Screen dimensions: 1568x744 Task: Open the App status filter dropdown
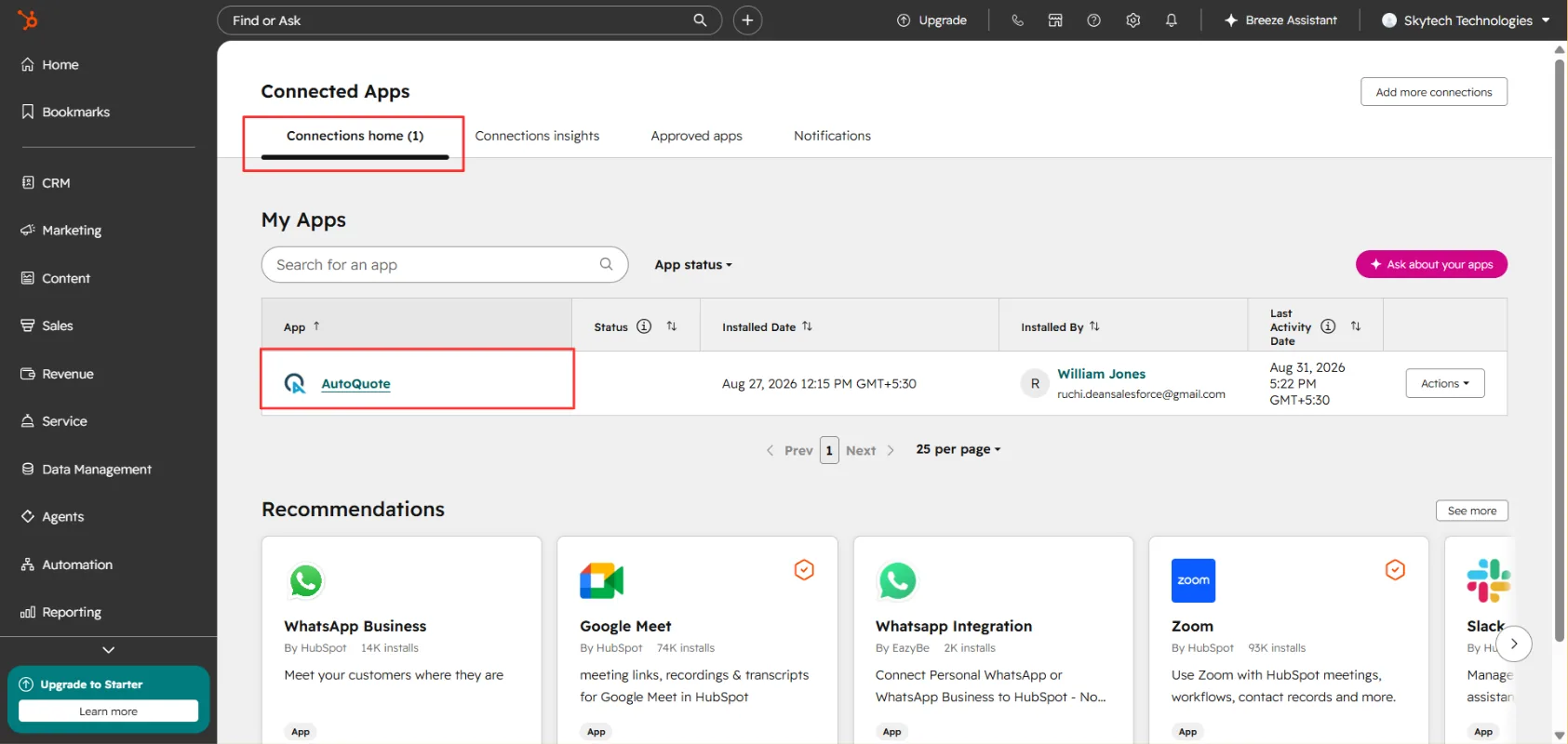pos(693,265)
